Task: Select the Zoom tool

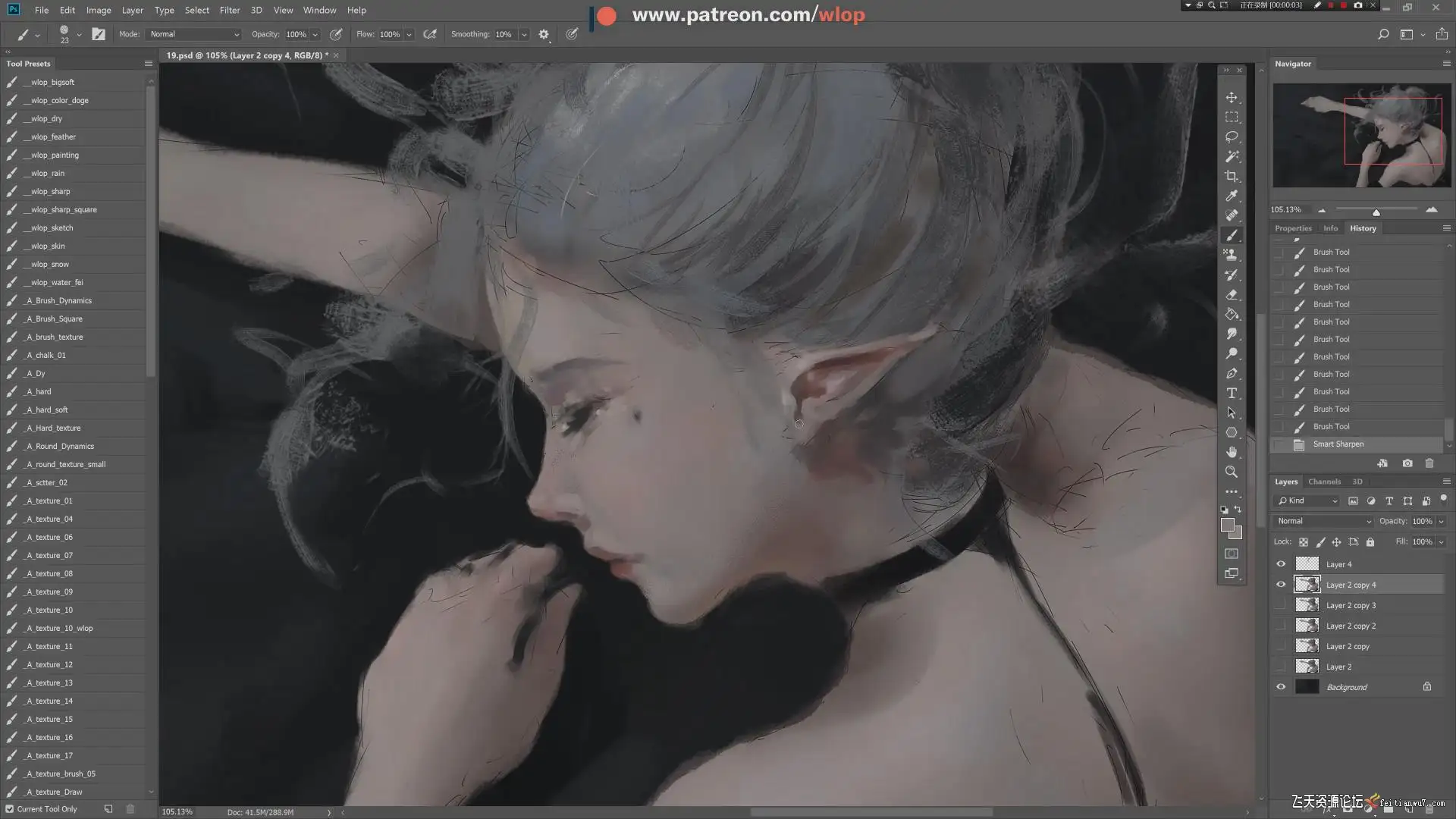Action: coord(1232,472)
